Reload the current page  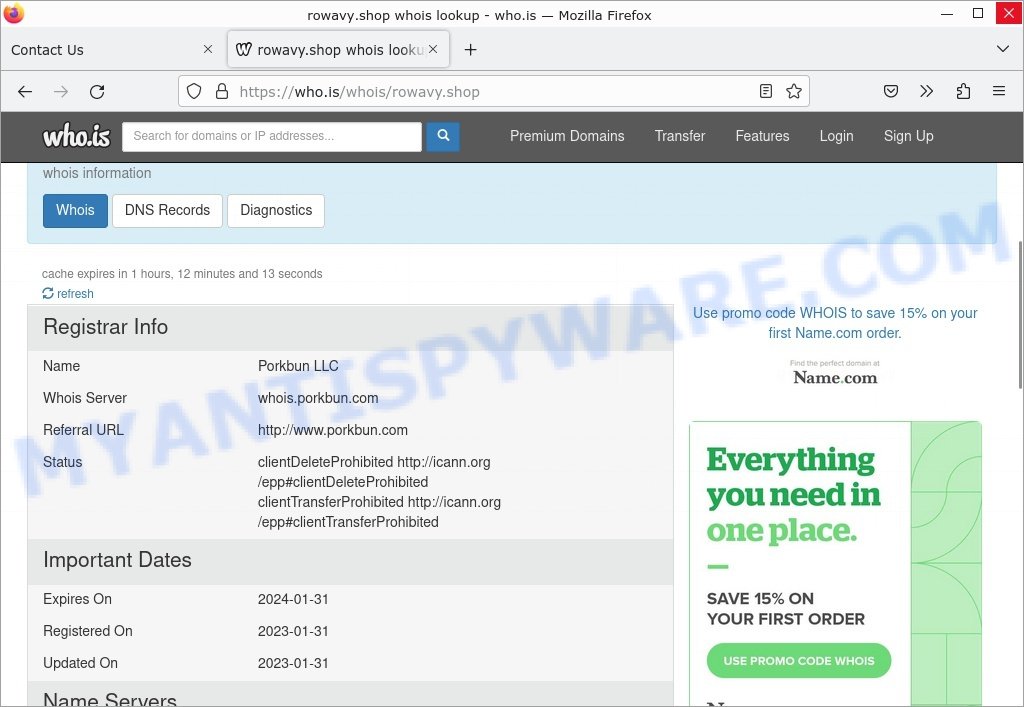click(97, 91)
